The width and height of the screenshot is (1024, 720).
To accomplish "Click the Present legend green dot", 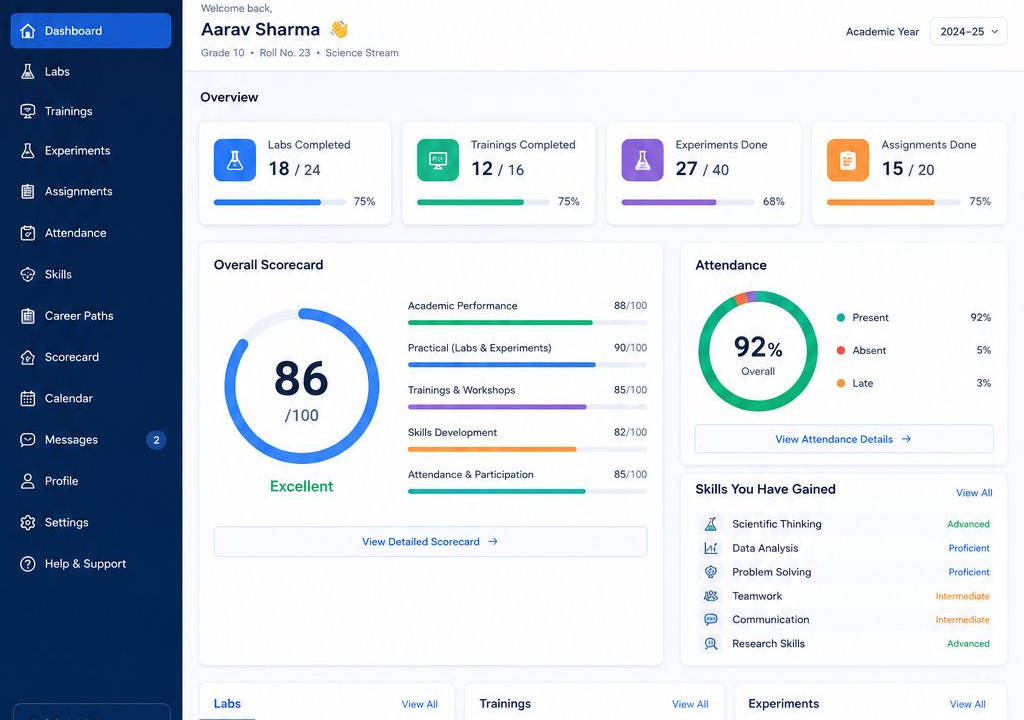I will [x=841, y=318].
